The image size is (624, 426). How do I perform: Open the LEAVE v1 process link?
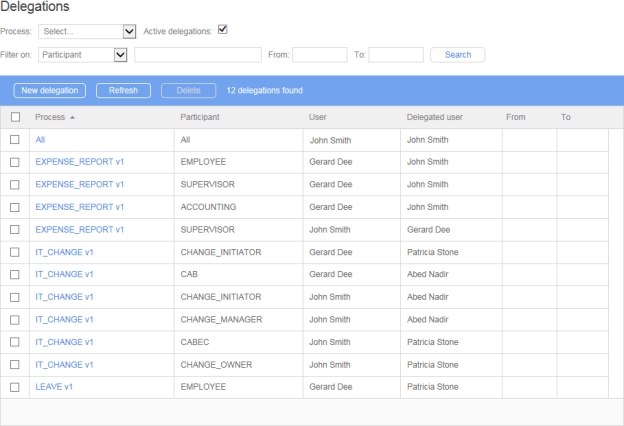[x=54, y=386]
